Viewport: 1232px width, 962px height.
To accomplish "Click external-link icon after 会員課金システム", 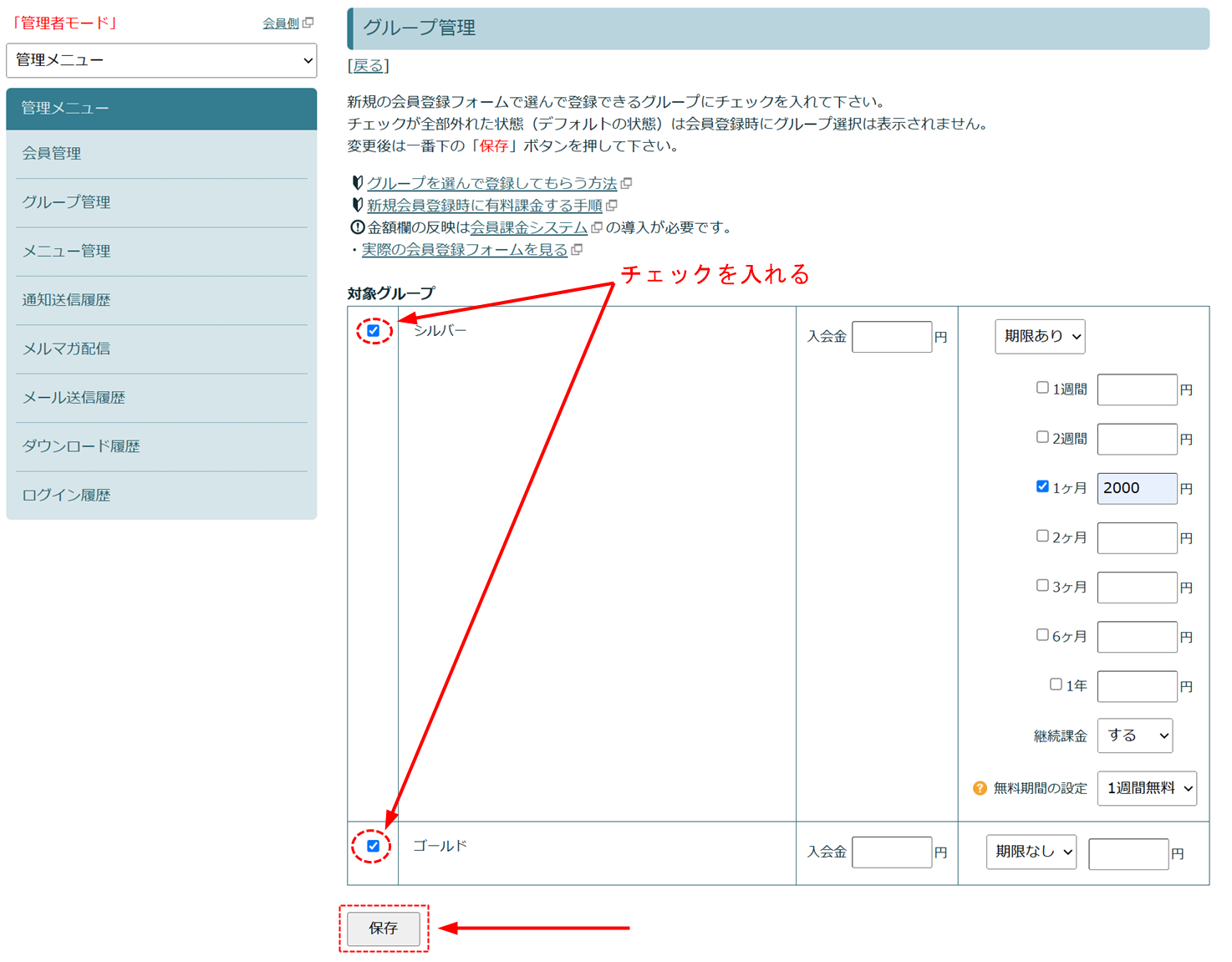I will click(x=596, y=227).
